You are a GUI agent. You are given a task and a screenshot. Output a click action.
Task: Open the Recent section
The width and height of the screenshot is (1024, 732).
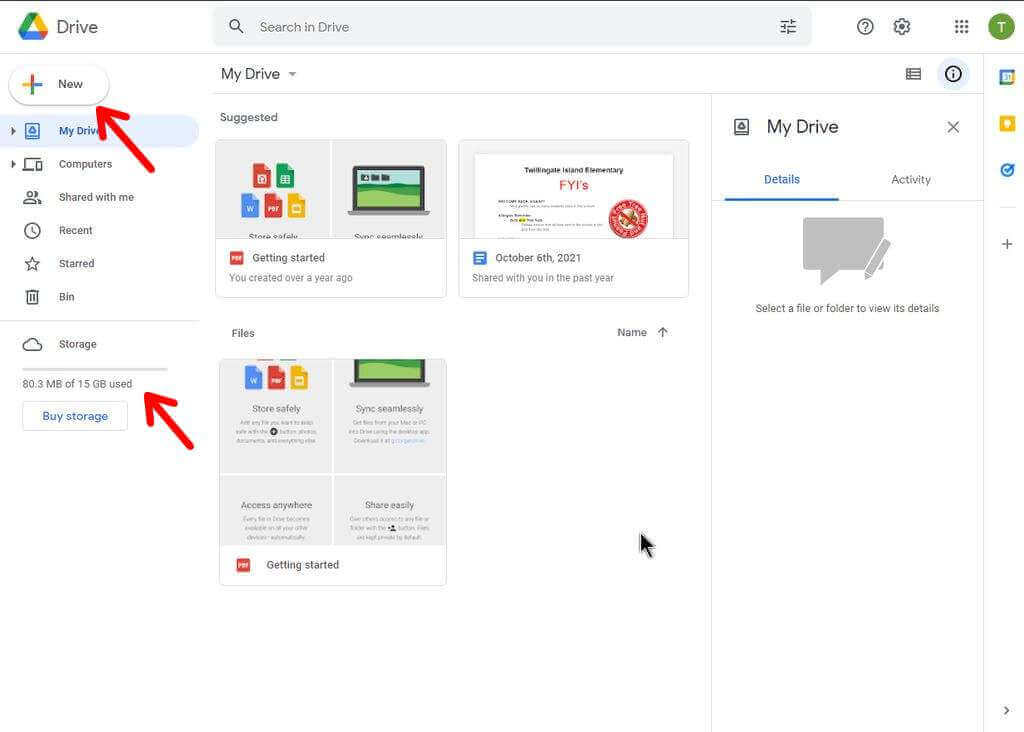pos(99,231)
